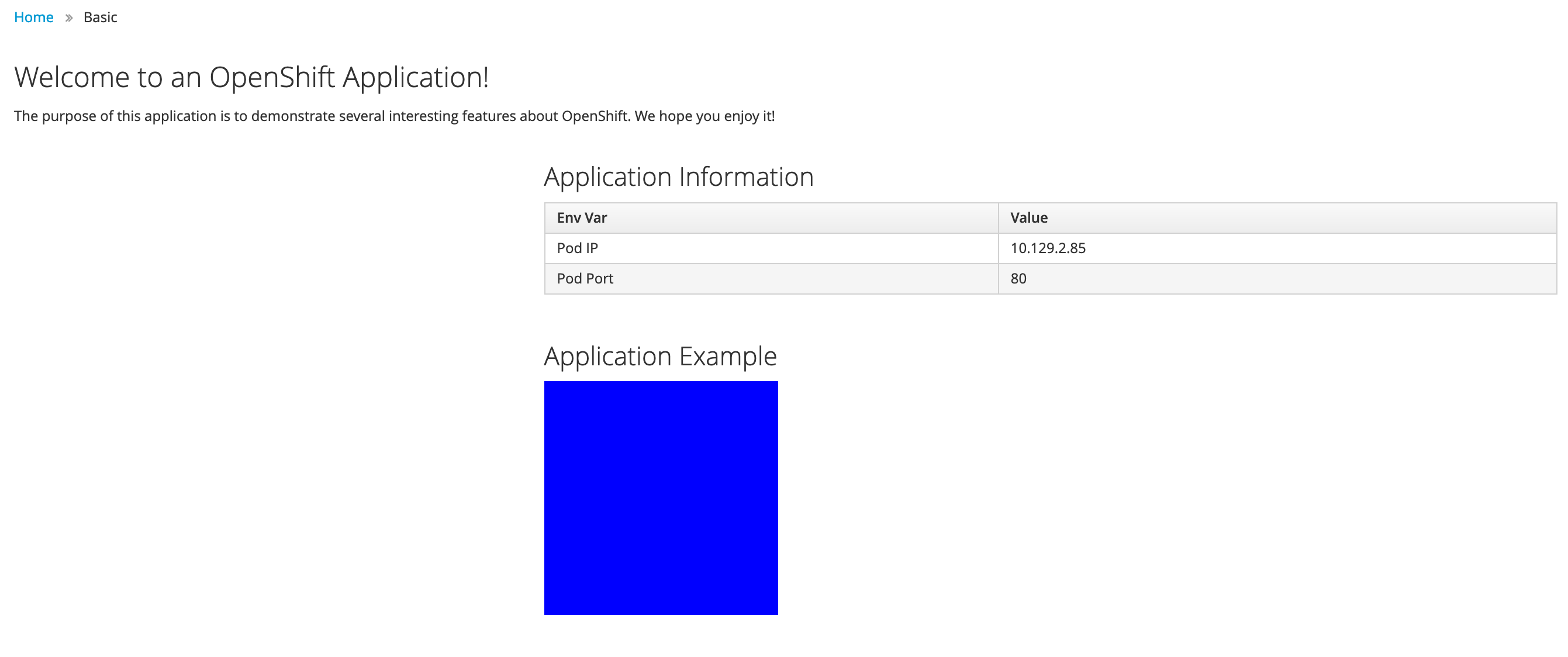Image resolution: width=1568 pixels, height=657 pixels.
Task: Click the Application Example heading
Action: [x=660, y=357]
